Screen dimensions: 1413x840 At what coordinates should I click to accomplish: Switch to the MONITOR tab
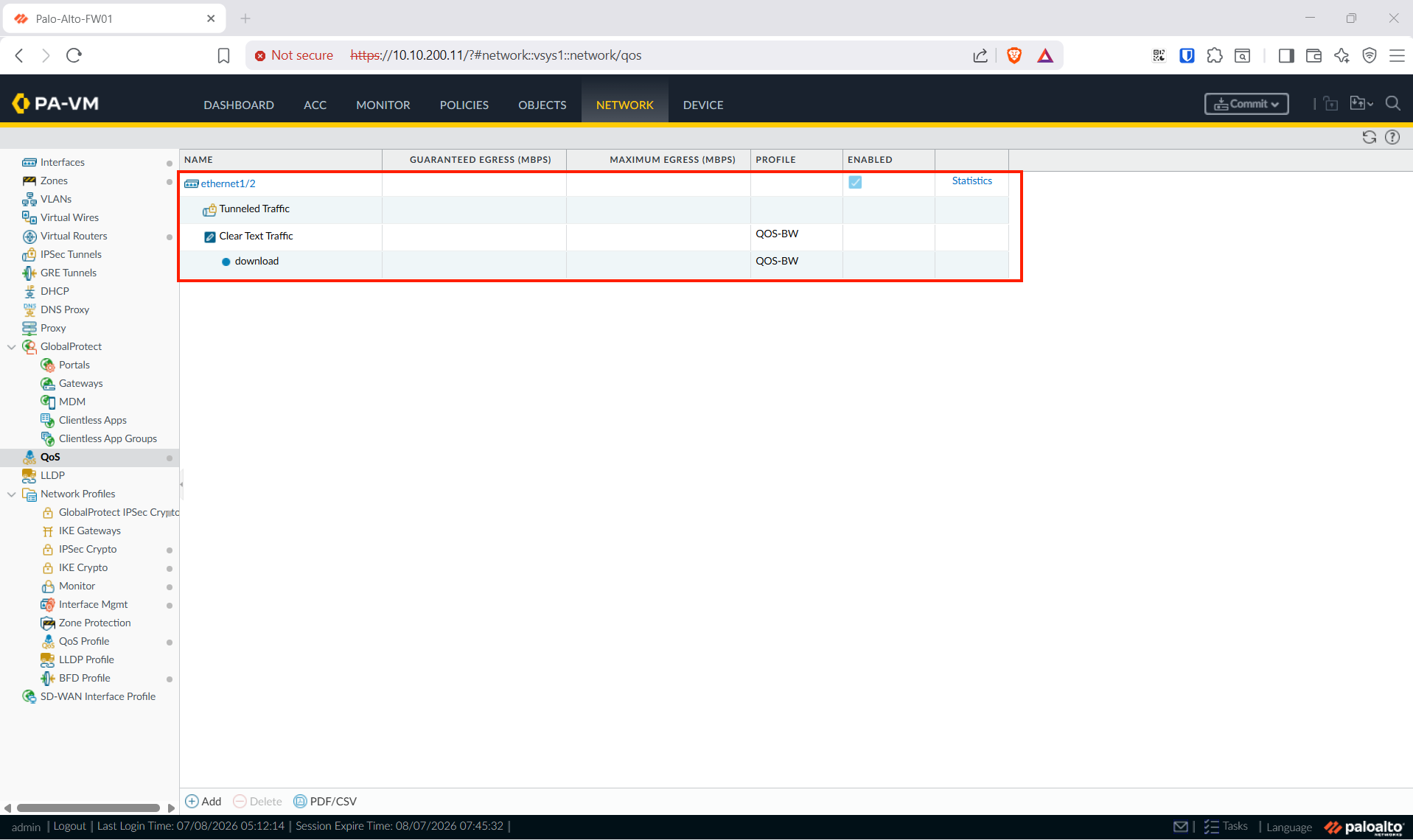click(383, 105)
